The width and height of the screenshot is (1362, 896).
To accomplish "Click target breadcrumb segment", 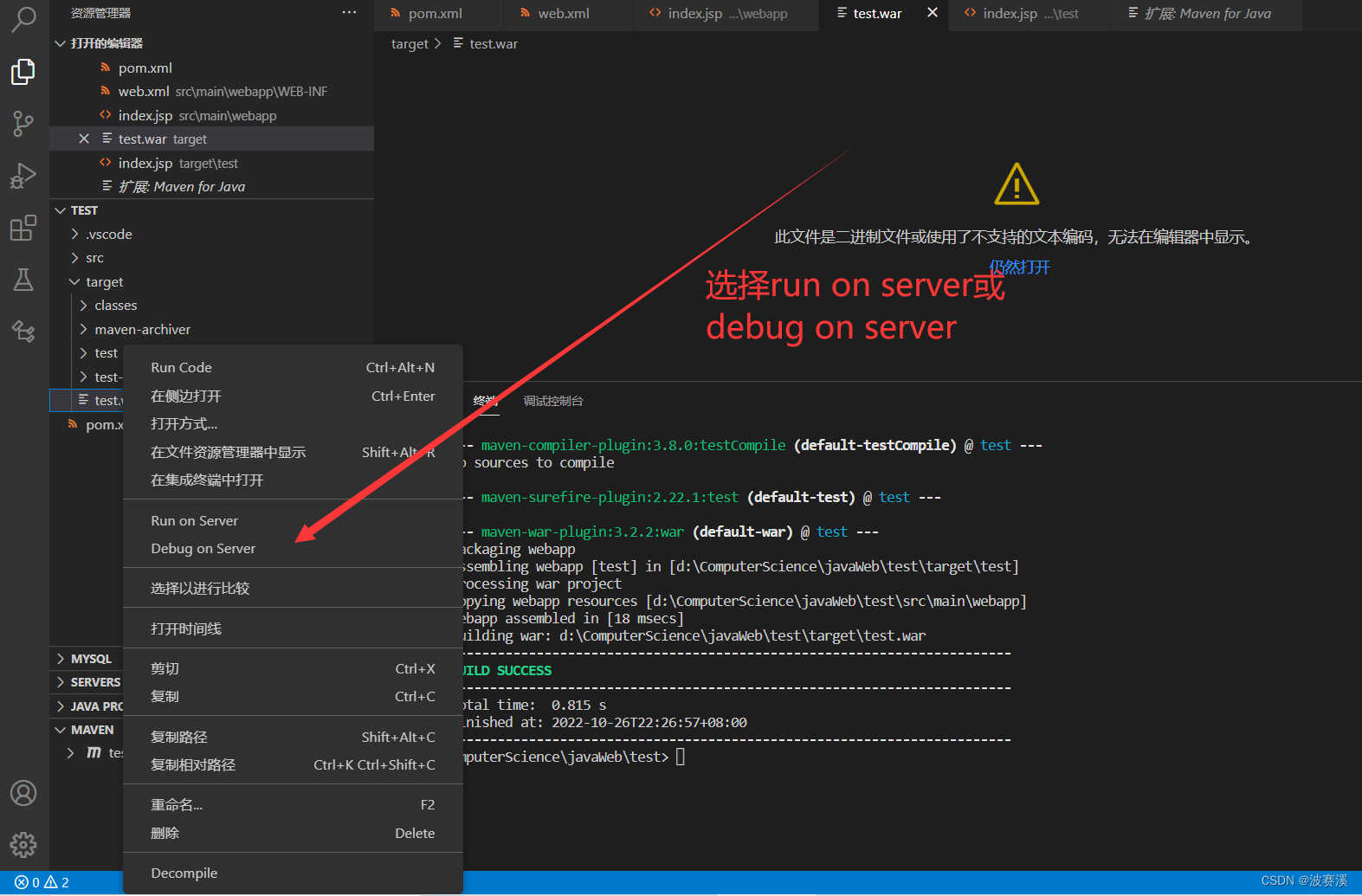I will coord(410,44).
